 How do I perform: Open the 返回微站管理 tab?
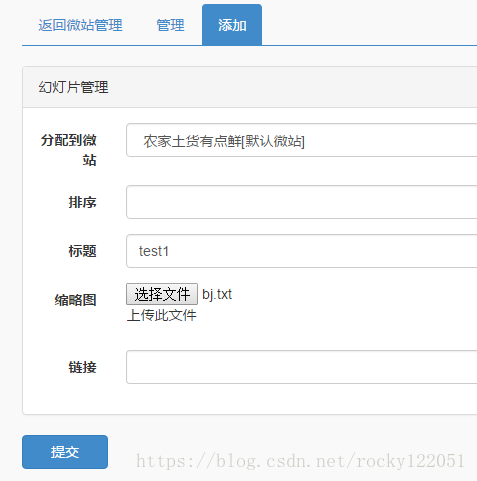(80, 25)
